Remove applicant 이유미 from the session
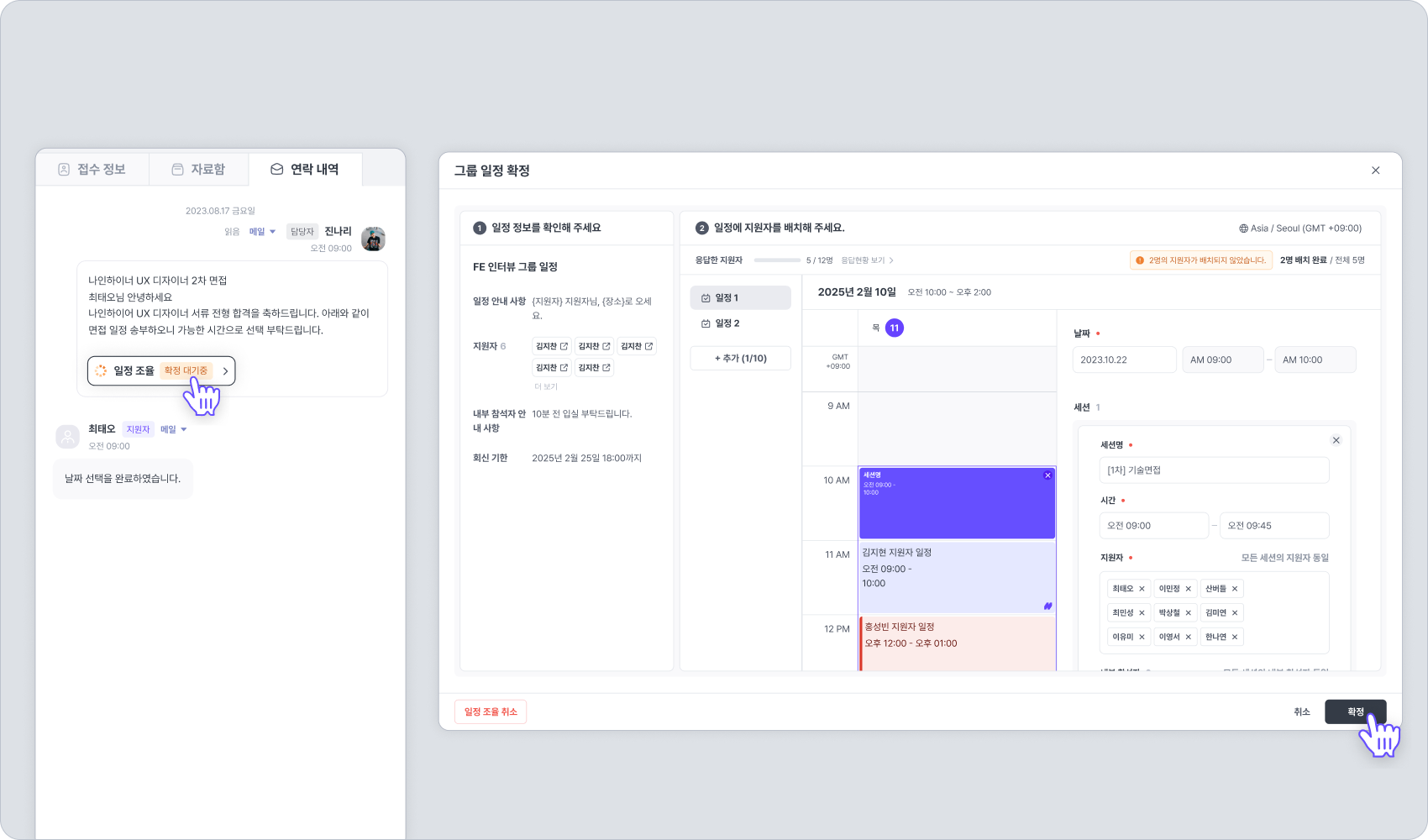 [x=1142, y=638]
